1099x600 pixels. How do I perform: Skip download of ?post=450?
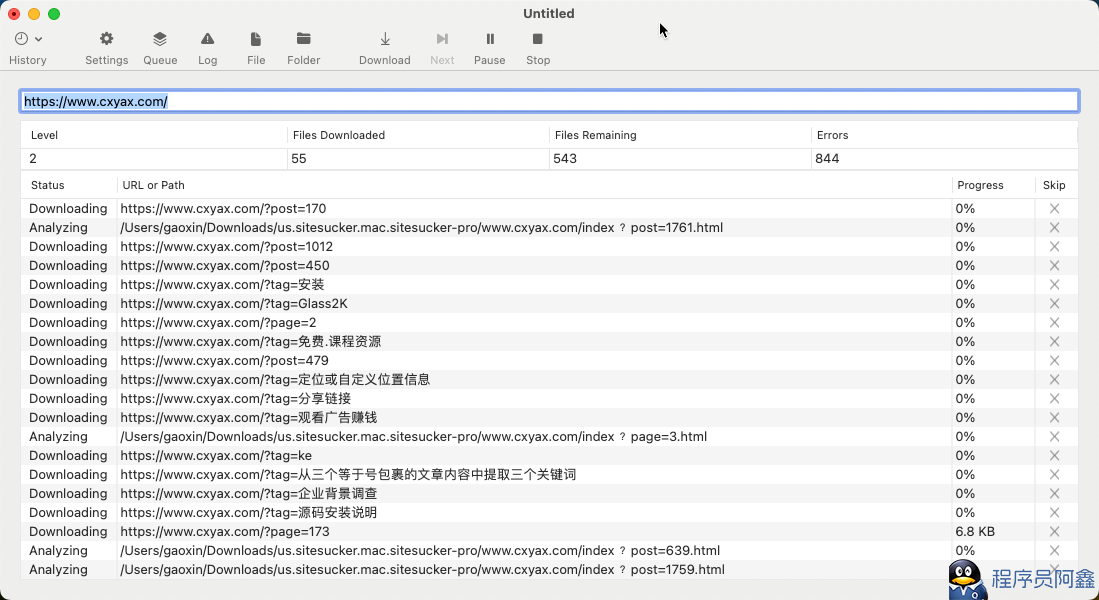1053,265
